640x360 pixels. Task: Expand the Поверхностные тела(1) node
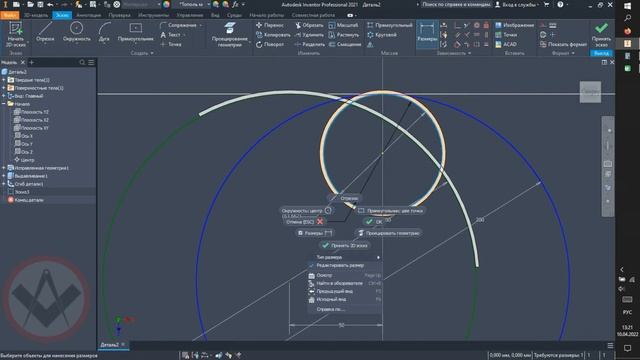[x=4, y=88]
